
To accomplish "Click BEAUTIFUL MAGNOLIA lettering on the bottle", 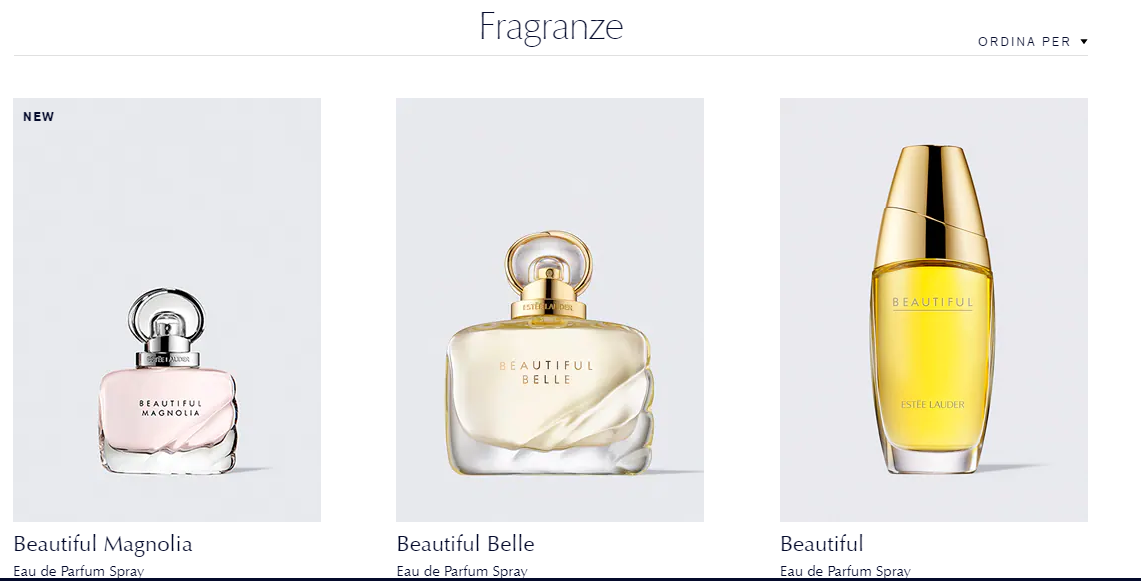I will coord(170,408).
